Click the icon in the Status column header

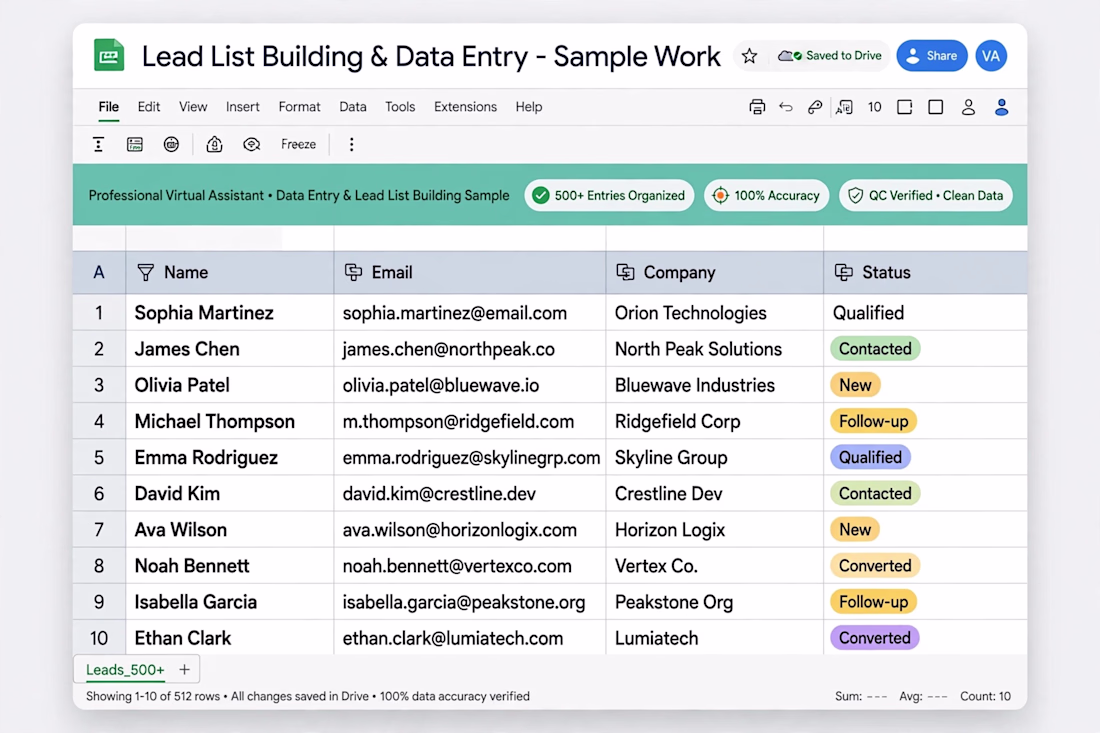[x=843, y=272]
